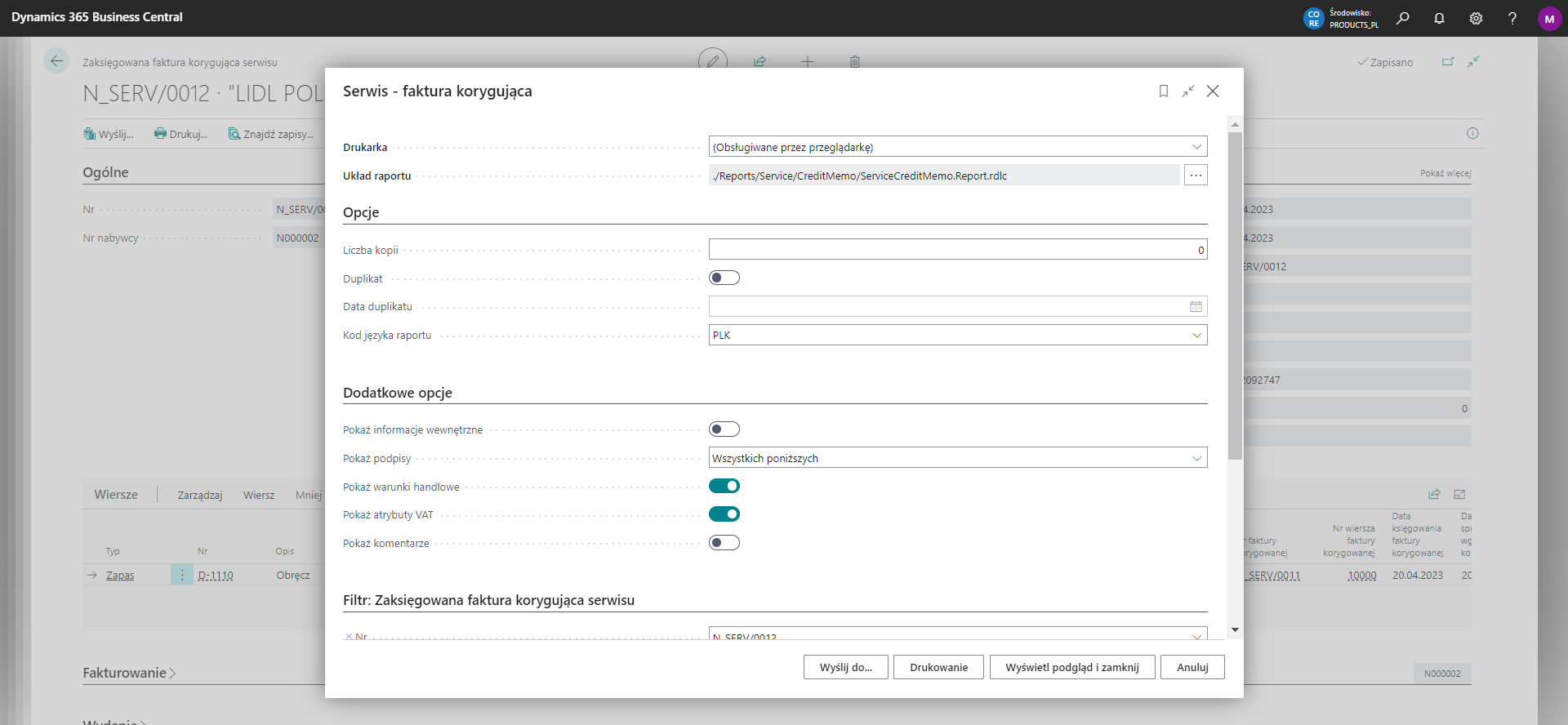Screen dimensions: 1568x725
Task: Expand the Wiersze section full screen icon
Action: pos(1459,494)
